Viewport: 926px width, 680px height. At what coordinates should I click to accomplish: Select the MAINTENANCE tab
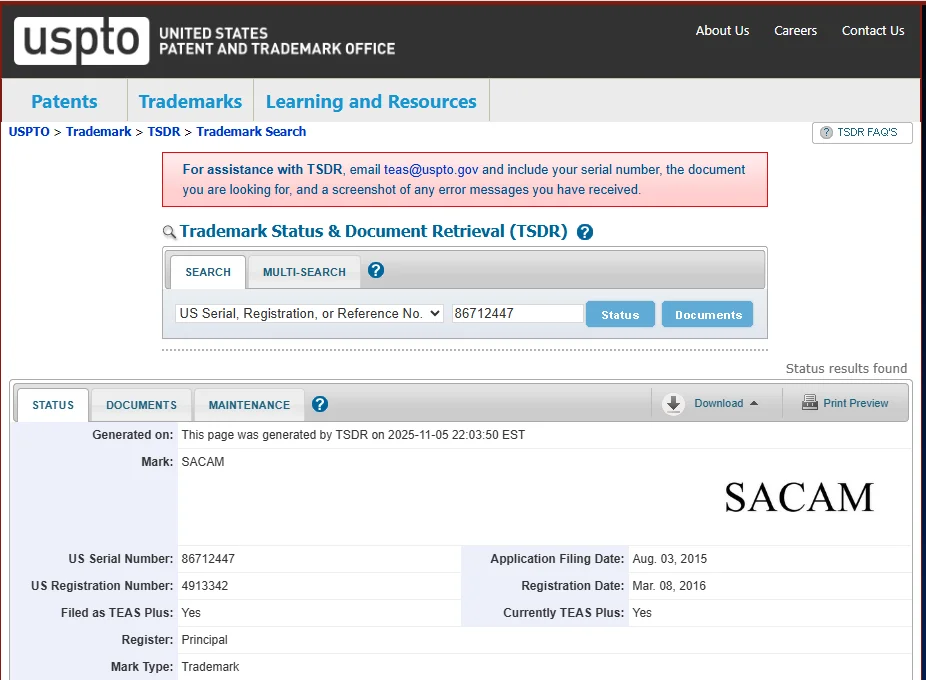248,404
